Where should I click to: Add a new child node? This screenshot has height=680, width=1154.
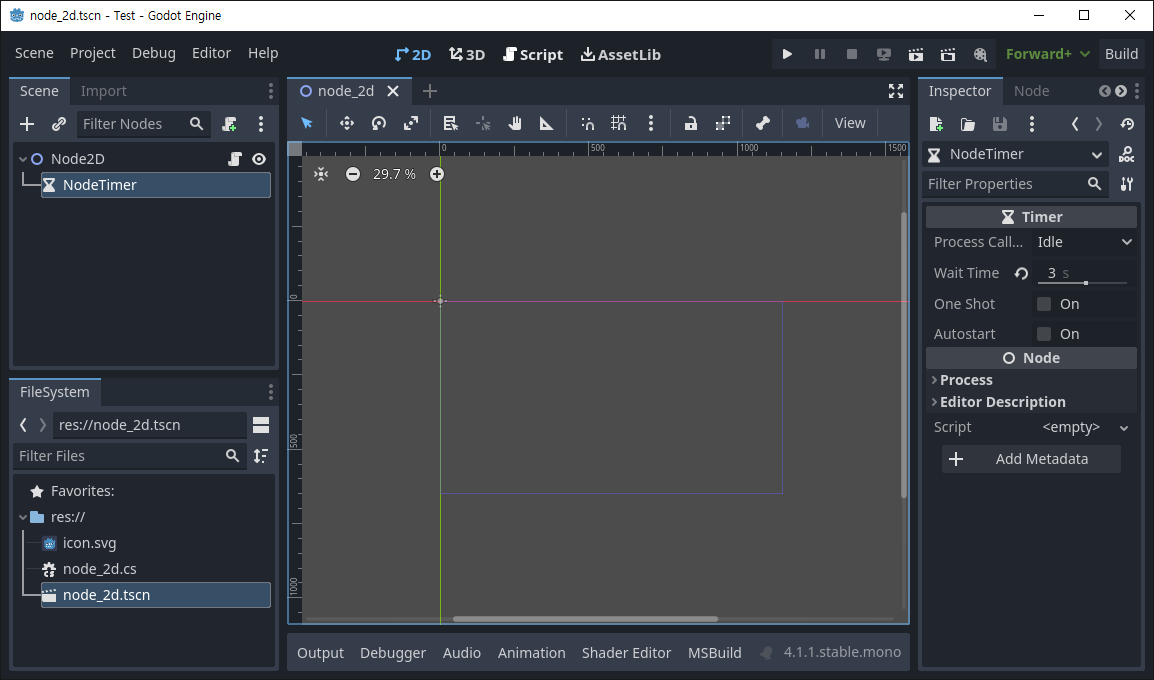tap(27, 124)
